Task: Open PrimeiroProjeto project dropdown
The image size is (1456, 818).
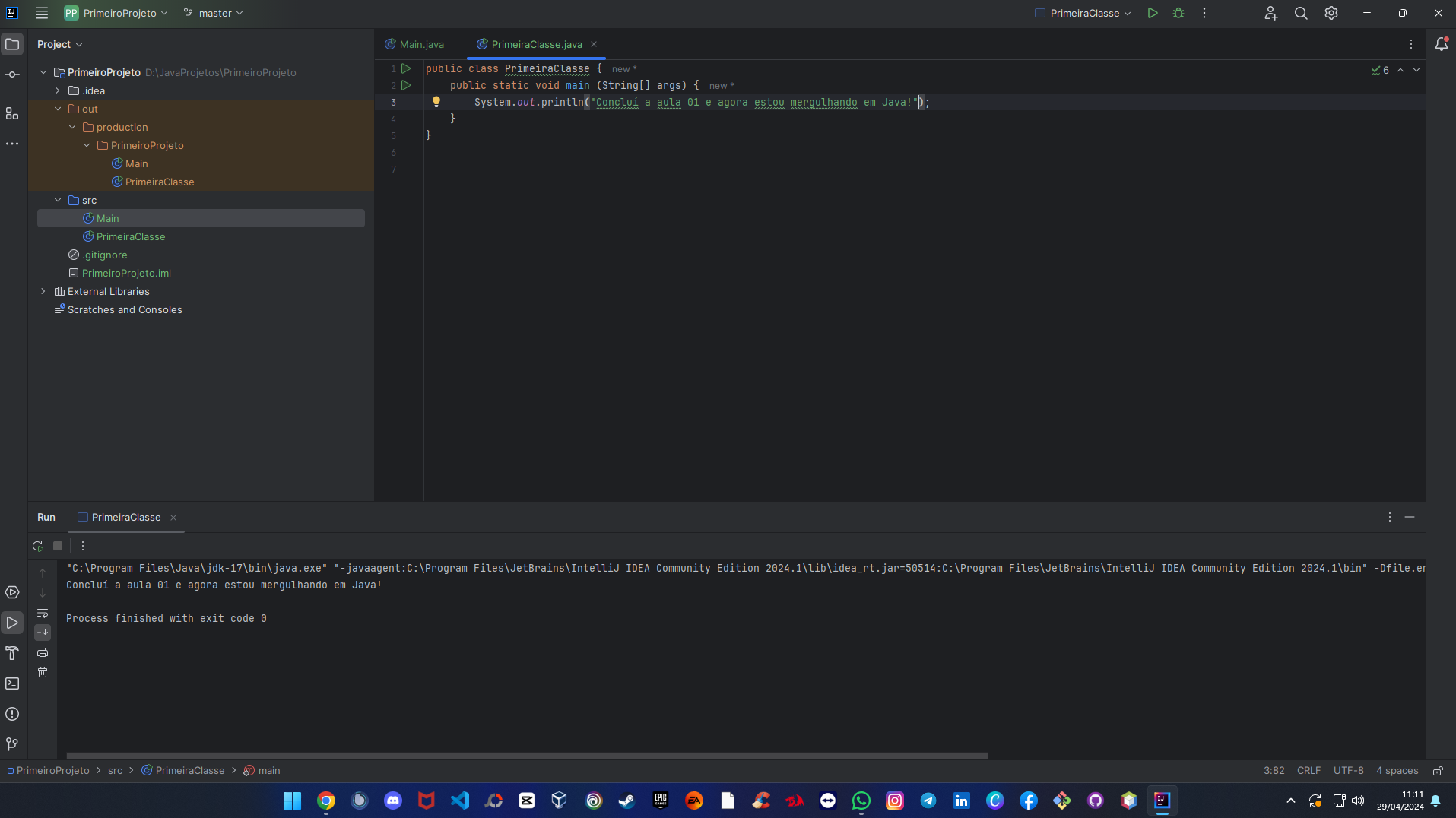Action: [x=116, y=13]
